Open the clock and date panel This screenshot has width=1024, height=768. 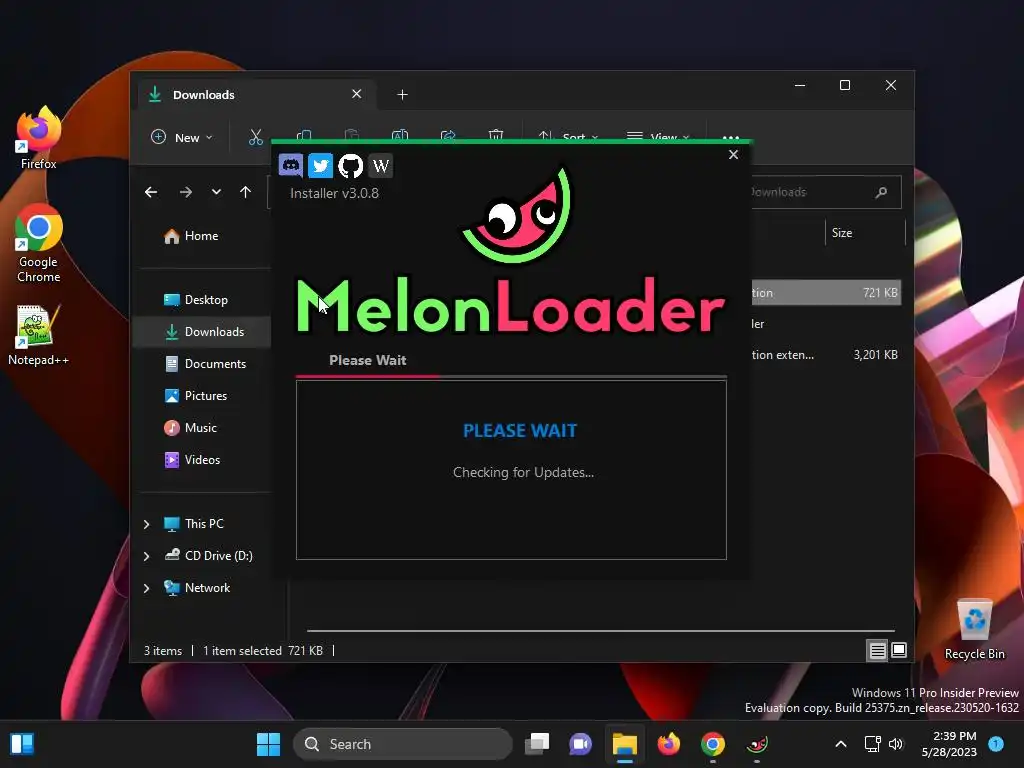(x=949, y=744)
